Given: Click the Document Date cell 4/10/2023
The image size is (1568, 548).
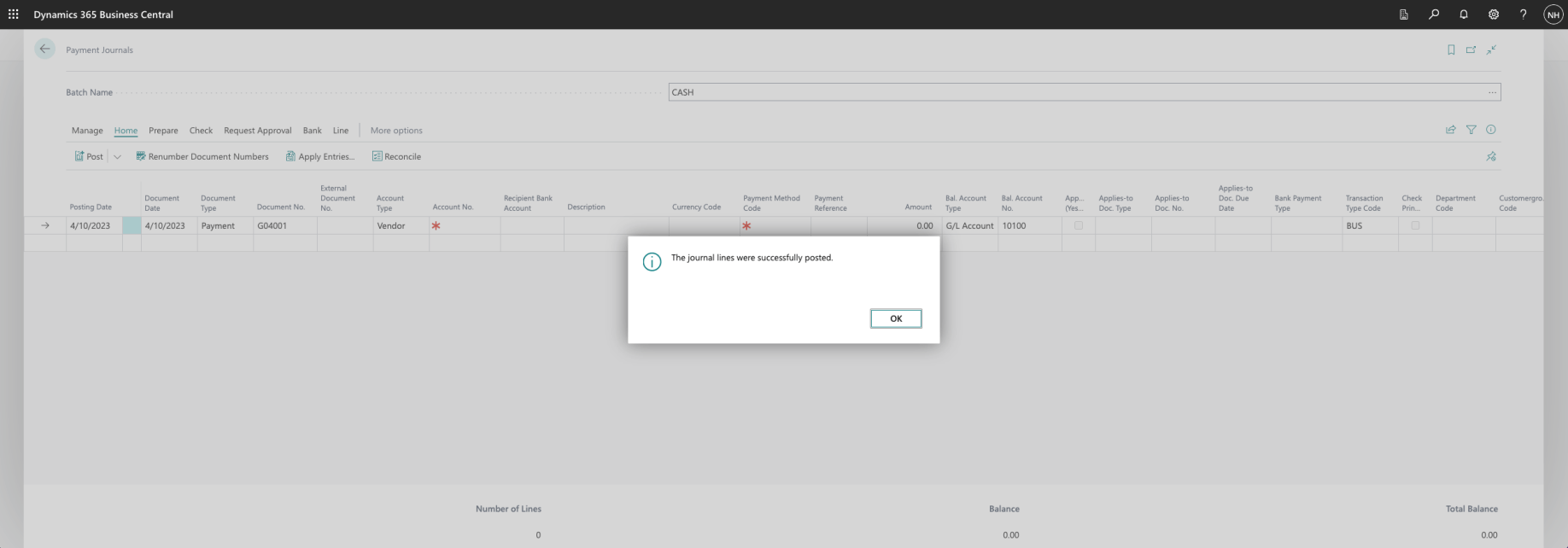Looking at the screenshot, I should (168, 225).
